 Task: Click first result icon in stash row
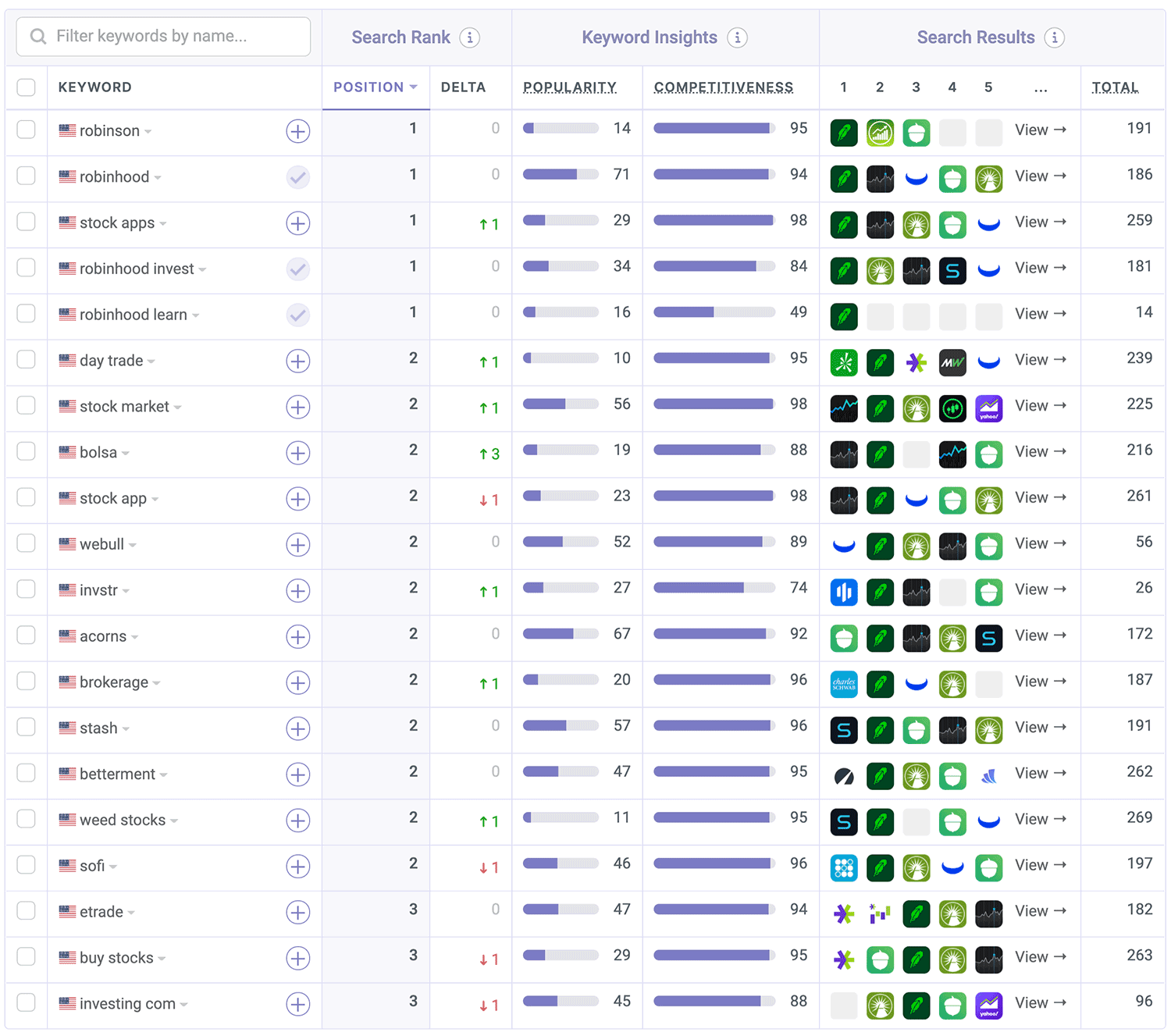pos(844,730)
